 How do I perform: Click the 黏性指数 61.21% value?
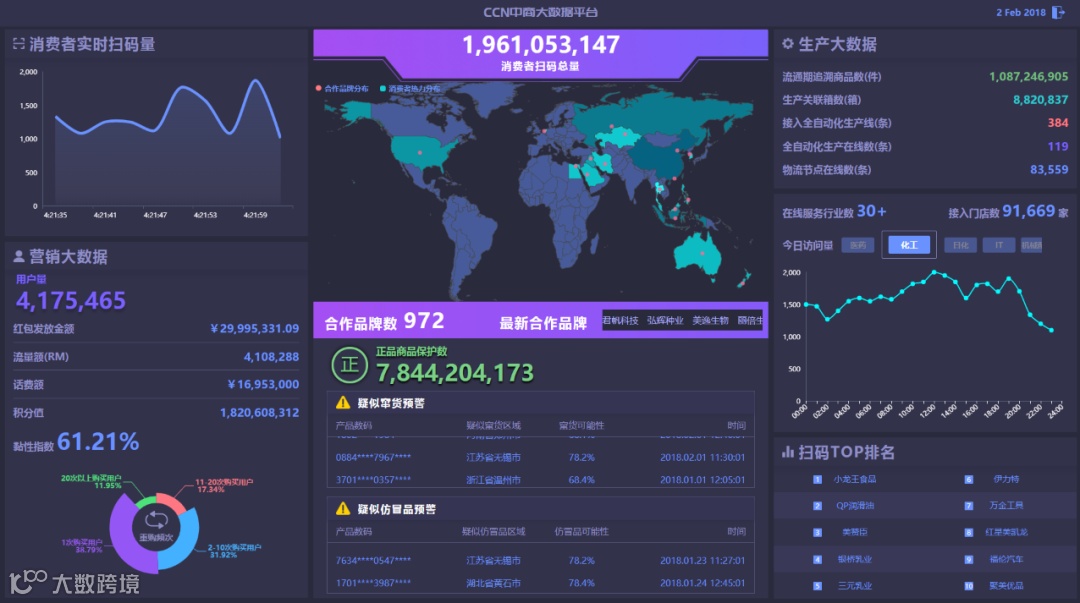(x=98, y=442)
